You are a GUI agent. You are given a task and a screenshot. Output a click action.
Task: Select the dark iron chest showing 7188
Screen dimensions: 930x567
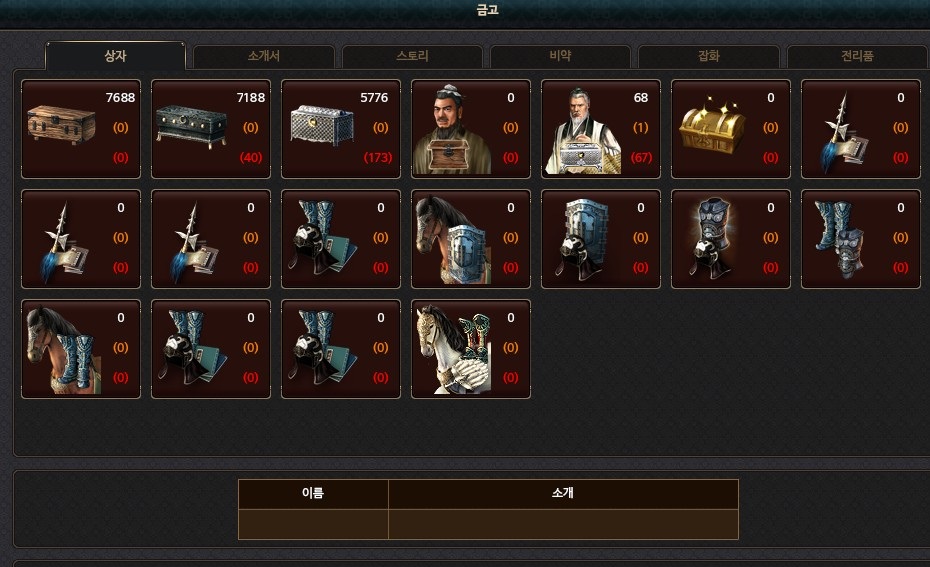point(211,129)
